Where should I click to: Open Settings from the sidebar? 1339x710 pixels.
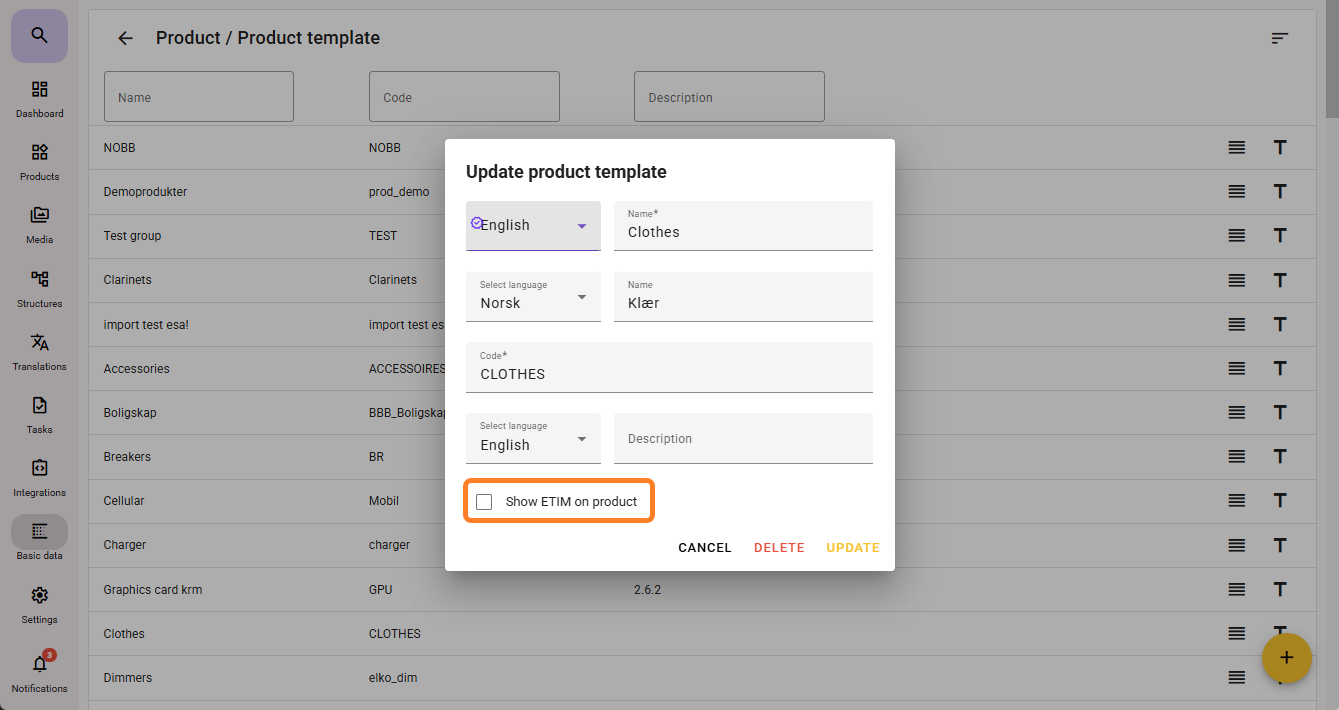[x=39, y=603]
